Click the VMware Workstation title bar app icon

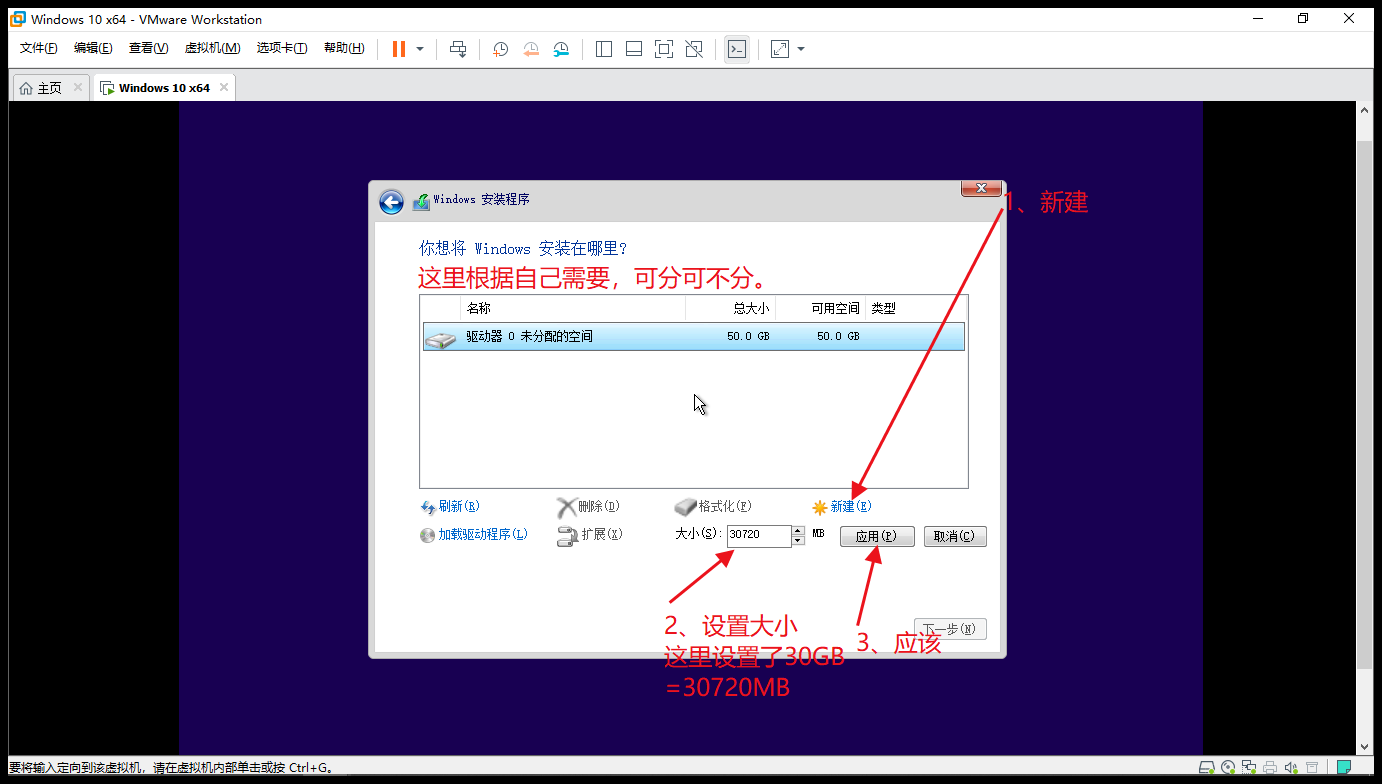pos(17,19)
